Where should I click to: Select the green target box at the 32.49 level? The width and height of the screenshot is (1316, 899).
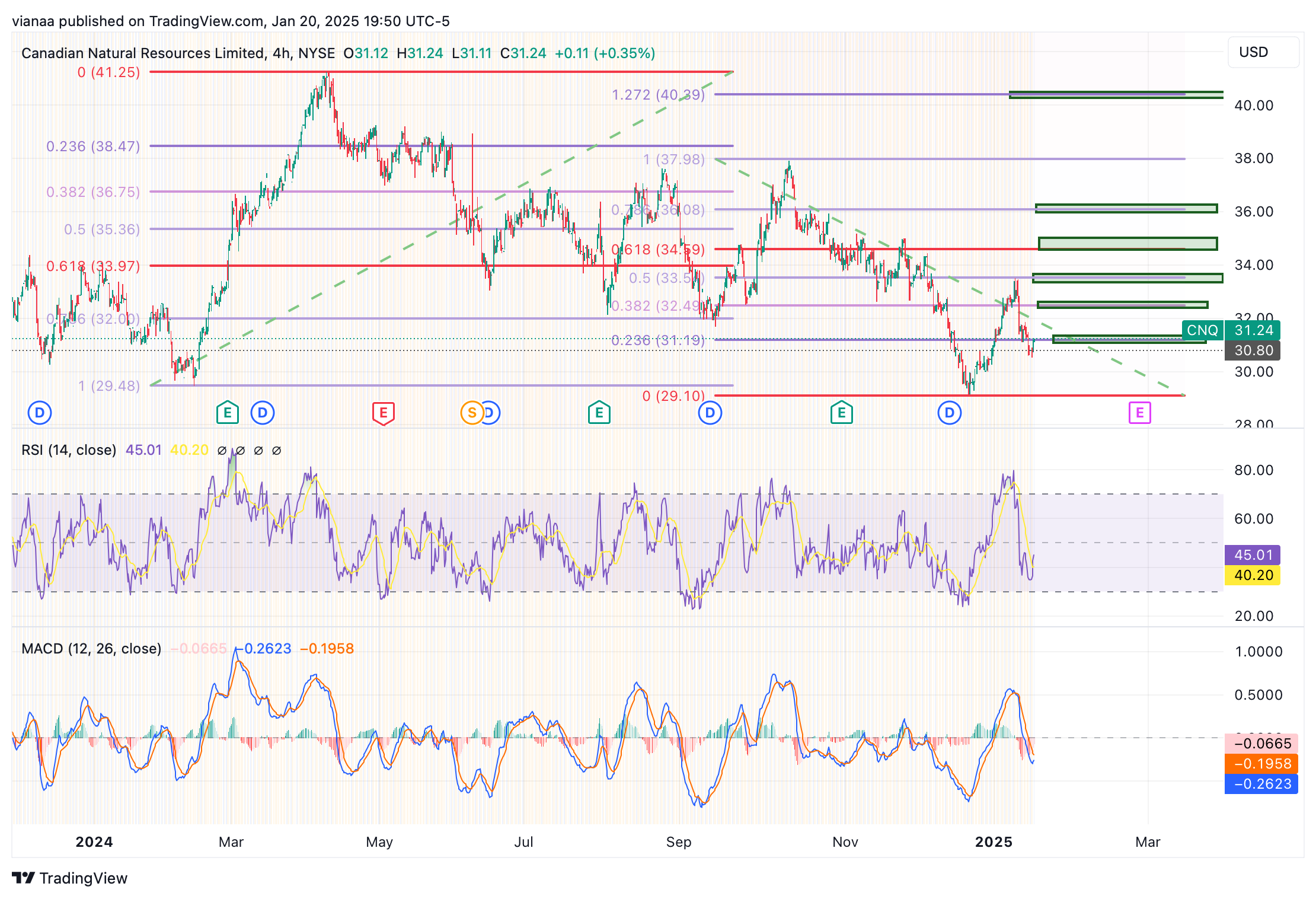click(1122, 305)
